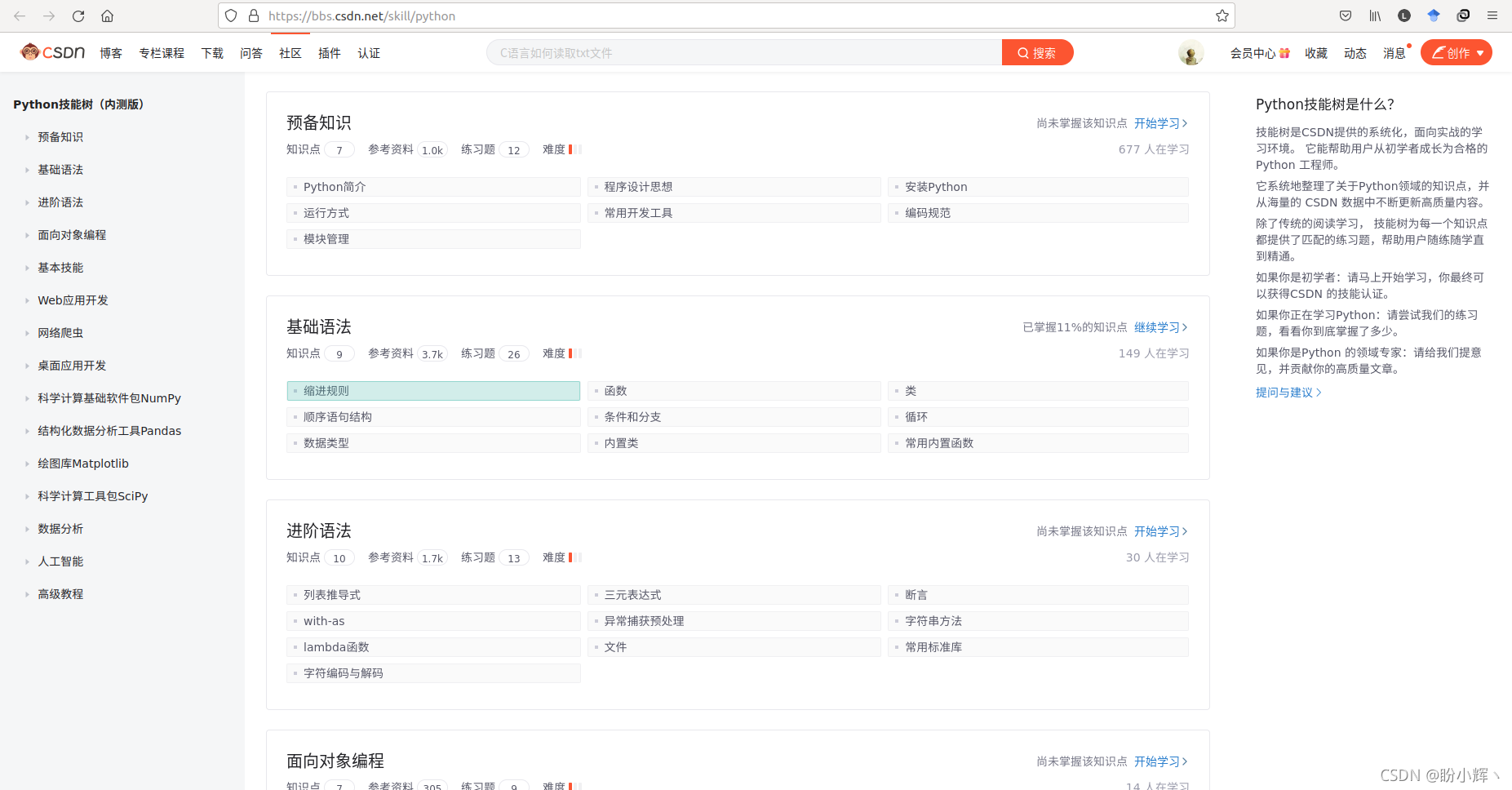
Task: Select the 社区 navigation tab
Action: [290, 53]
